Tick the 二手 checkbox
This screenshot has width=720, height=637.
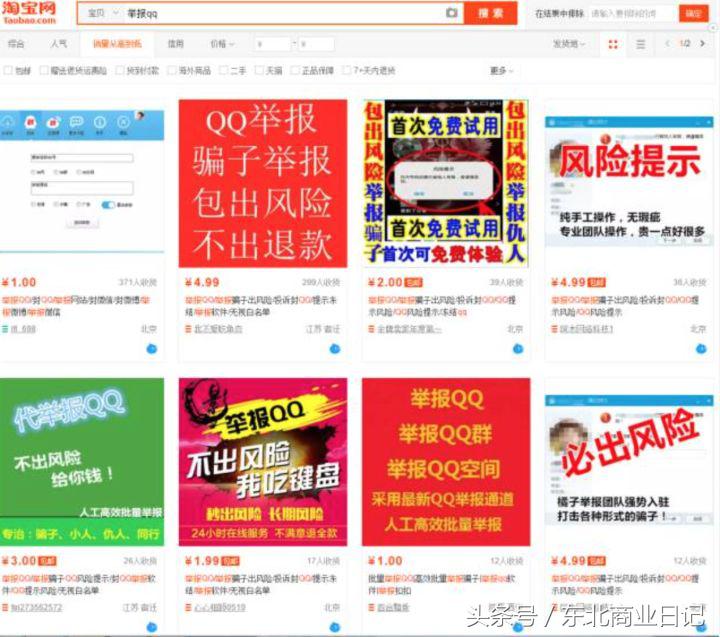pyautogui.click(x=224, y=70)
